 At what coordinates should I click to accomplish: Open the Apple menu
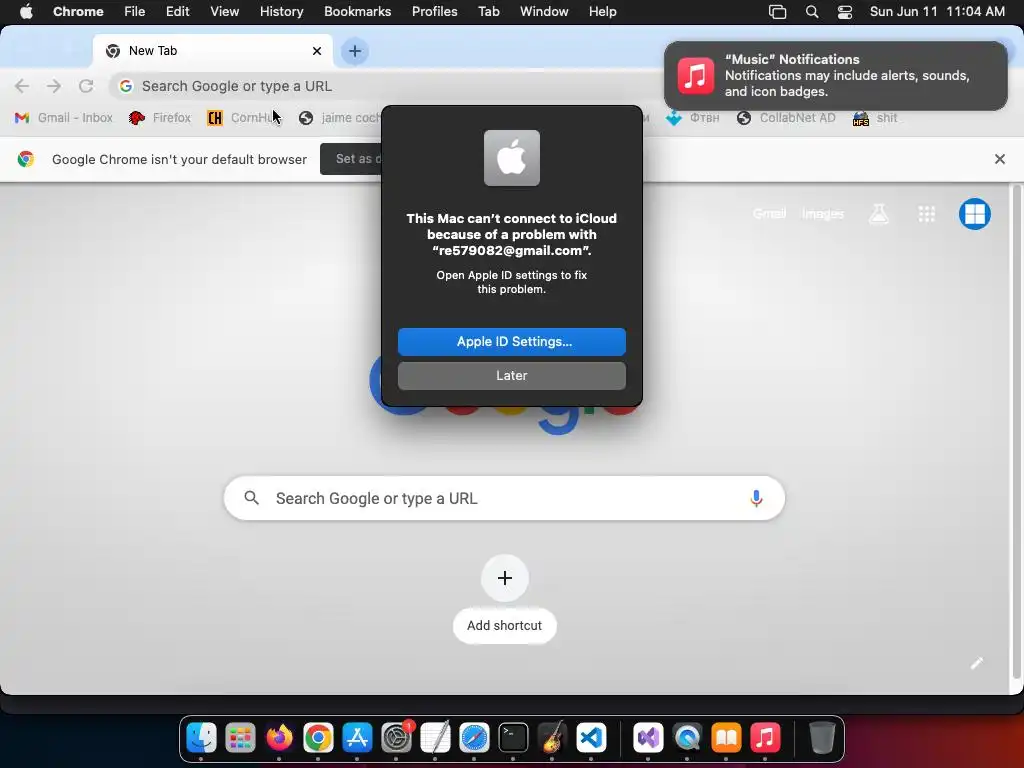click(26, 12)
